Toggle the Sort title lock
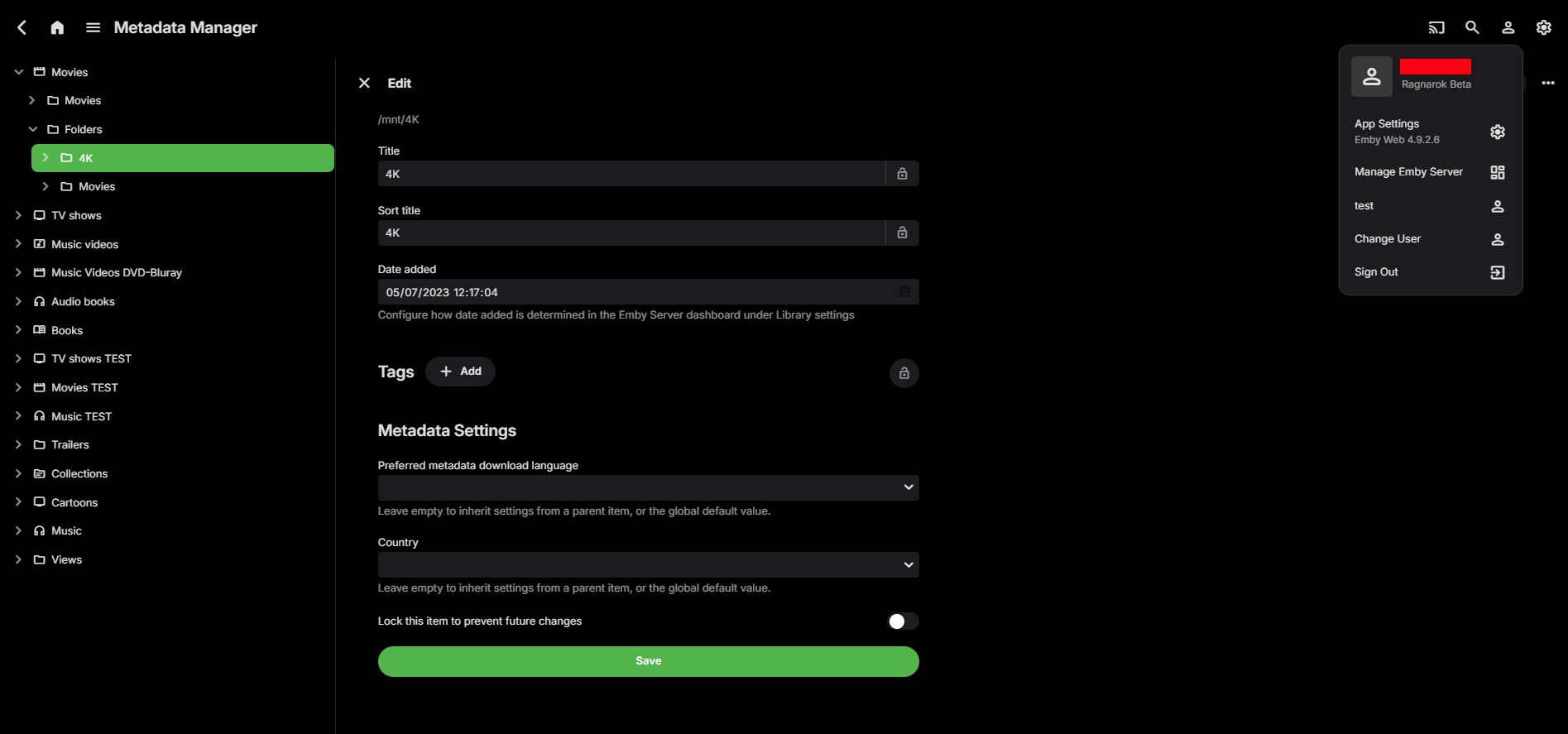 902,233
